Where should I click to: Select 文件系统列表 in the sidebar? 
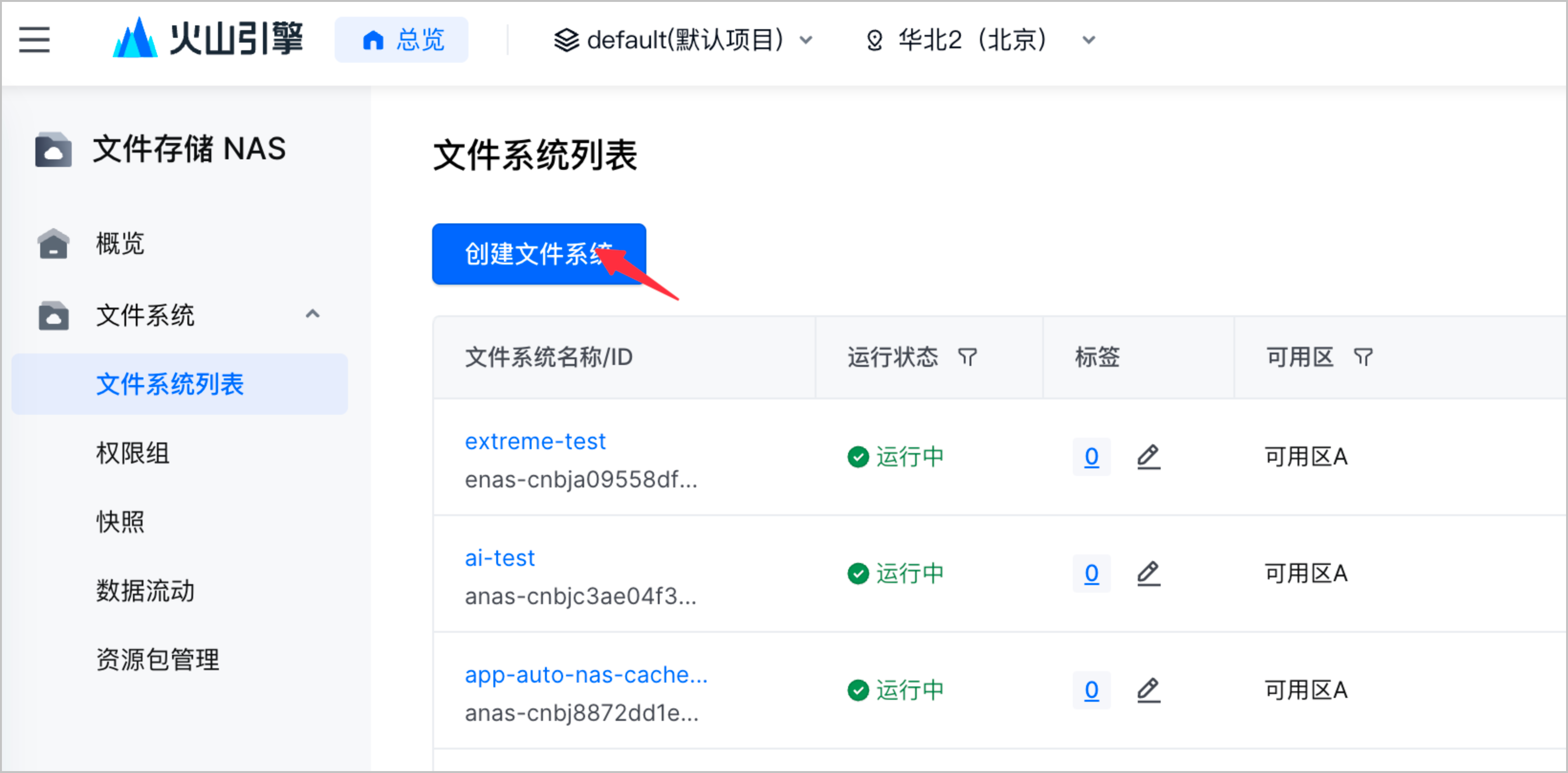180,385
